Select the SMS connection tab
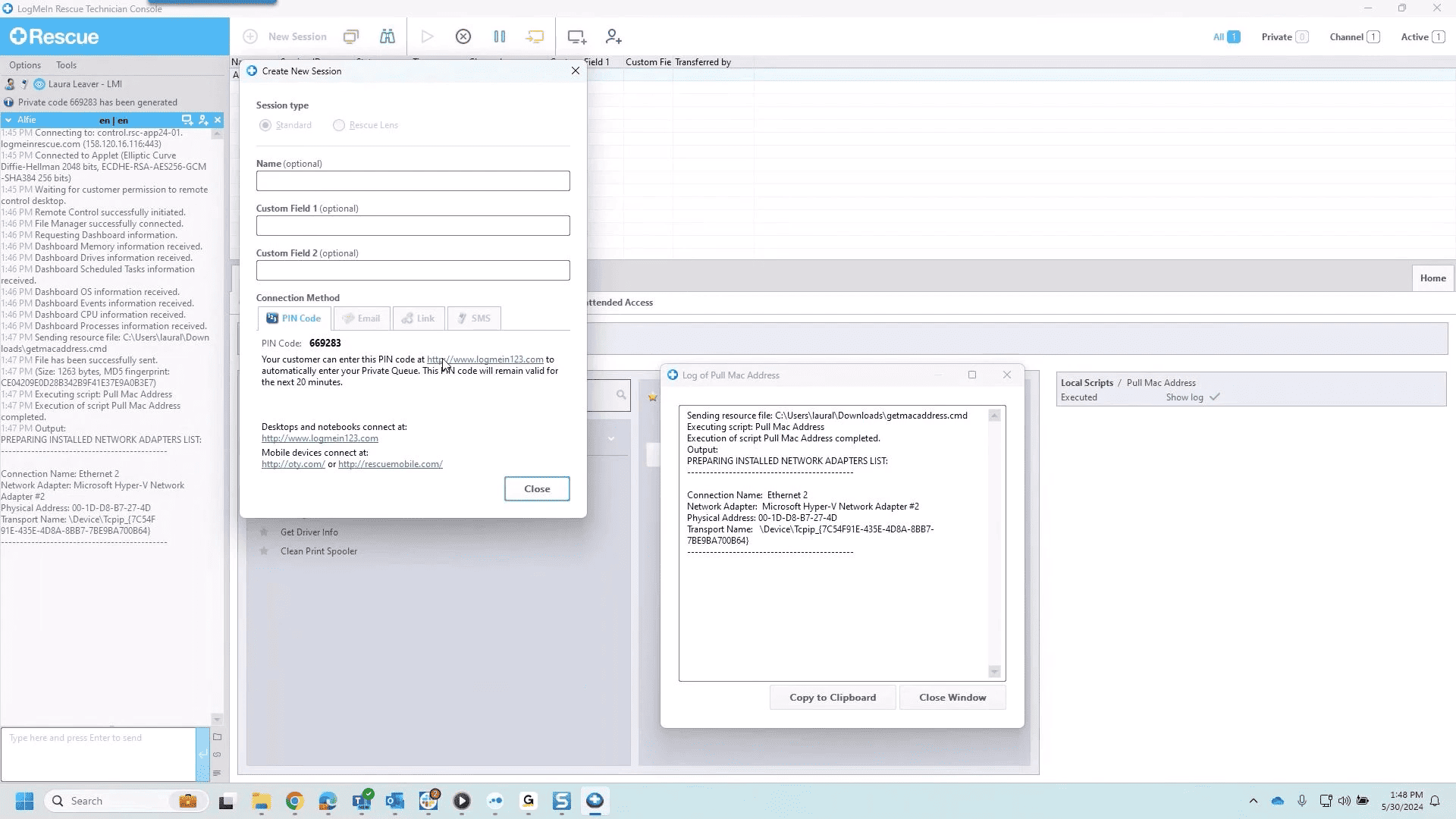1456x819 pixels. click(x=474, y=318)
